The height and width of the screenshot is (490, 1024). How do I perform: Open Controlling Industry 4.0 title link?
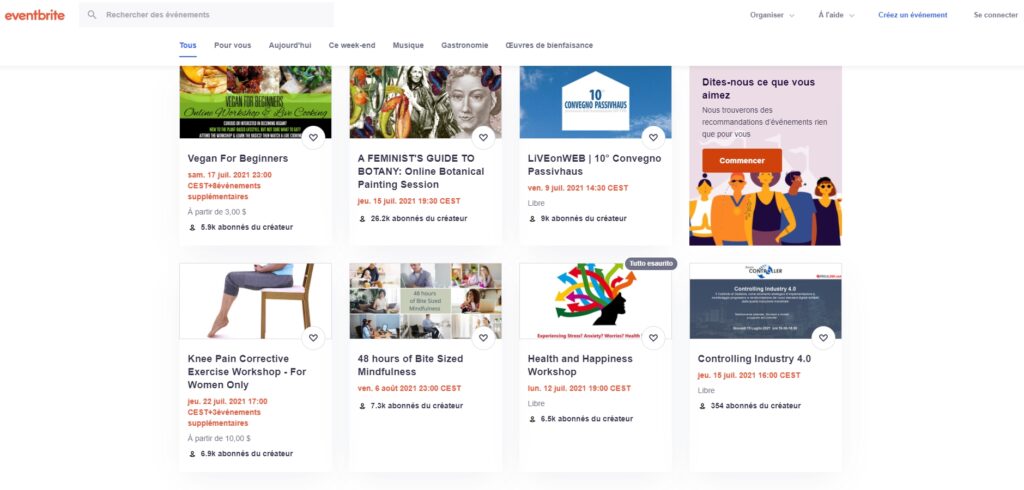click(x=754, y=359)
